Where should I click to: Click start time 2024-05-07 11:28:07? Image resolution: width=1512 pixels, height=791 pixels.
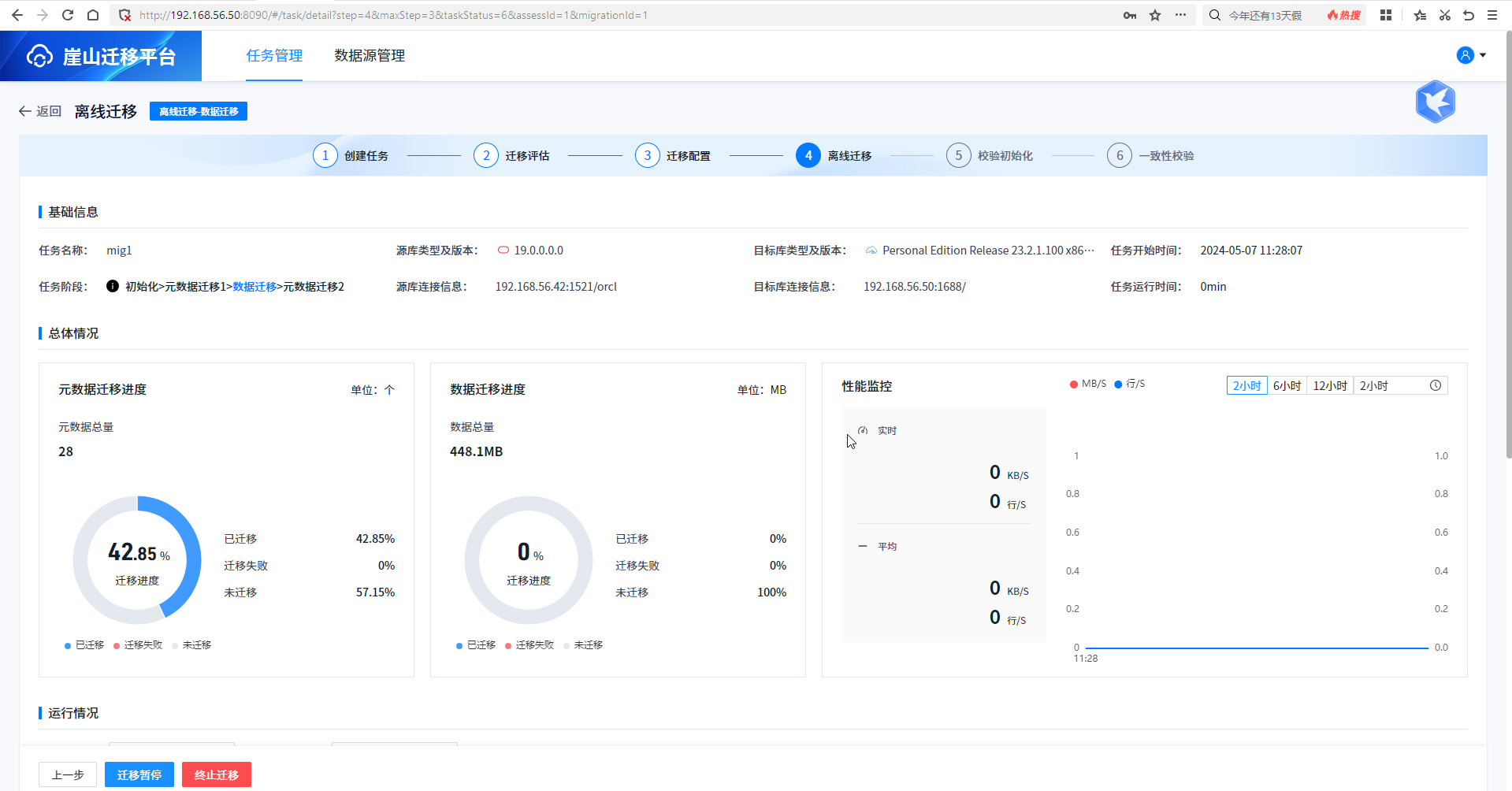1251,251
